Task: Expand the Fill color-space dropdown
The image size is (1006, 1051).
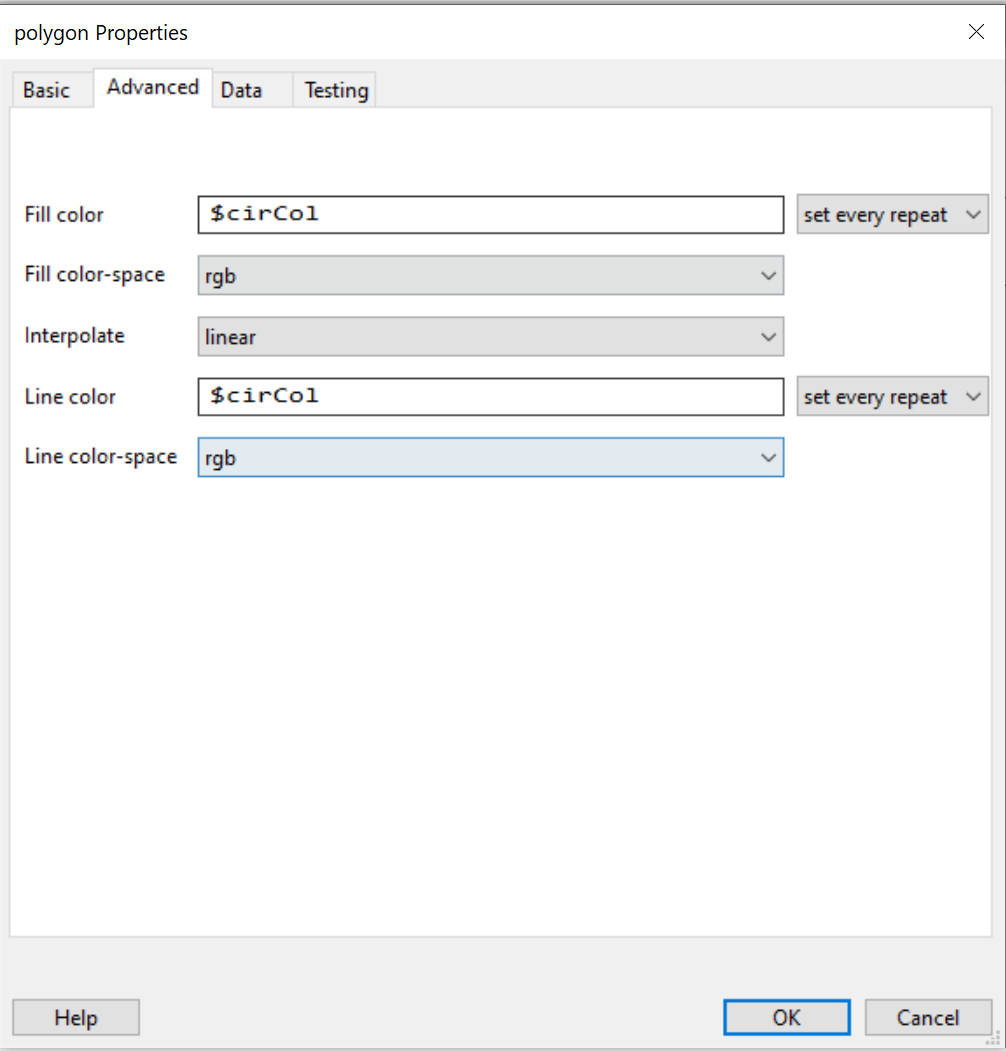Action: point(490,275)
